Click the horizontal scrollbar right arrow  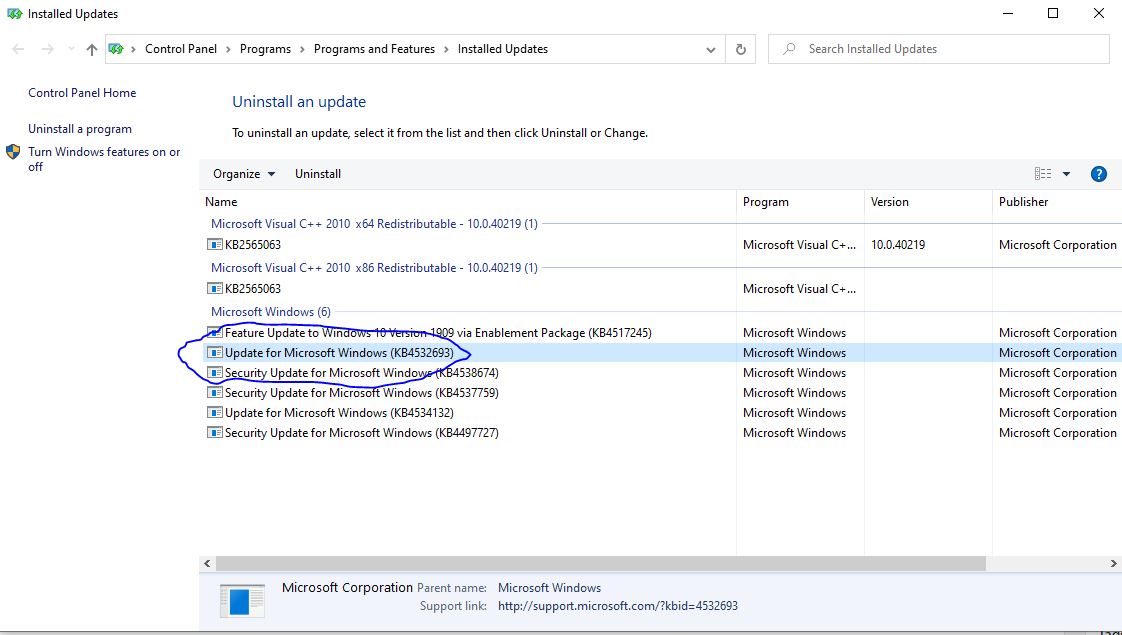(1113, 563)
